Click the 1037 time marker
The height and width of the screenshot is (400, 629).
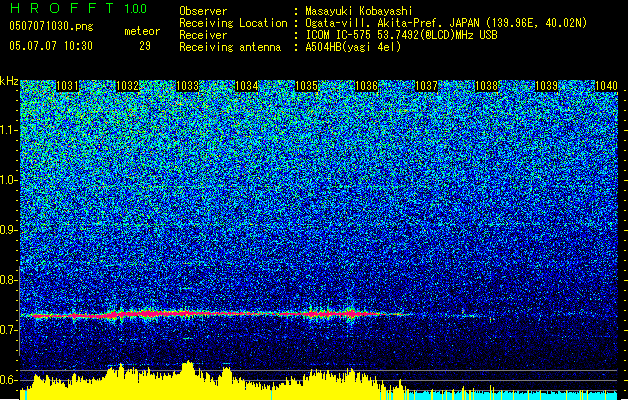[426, 86]
